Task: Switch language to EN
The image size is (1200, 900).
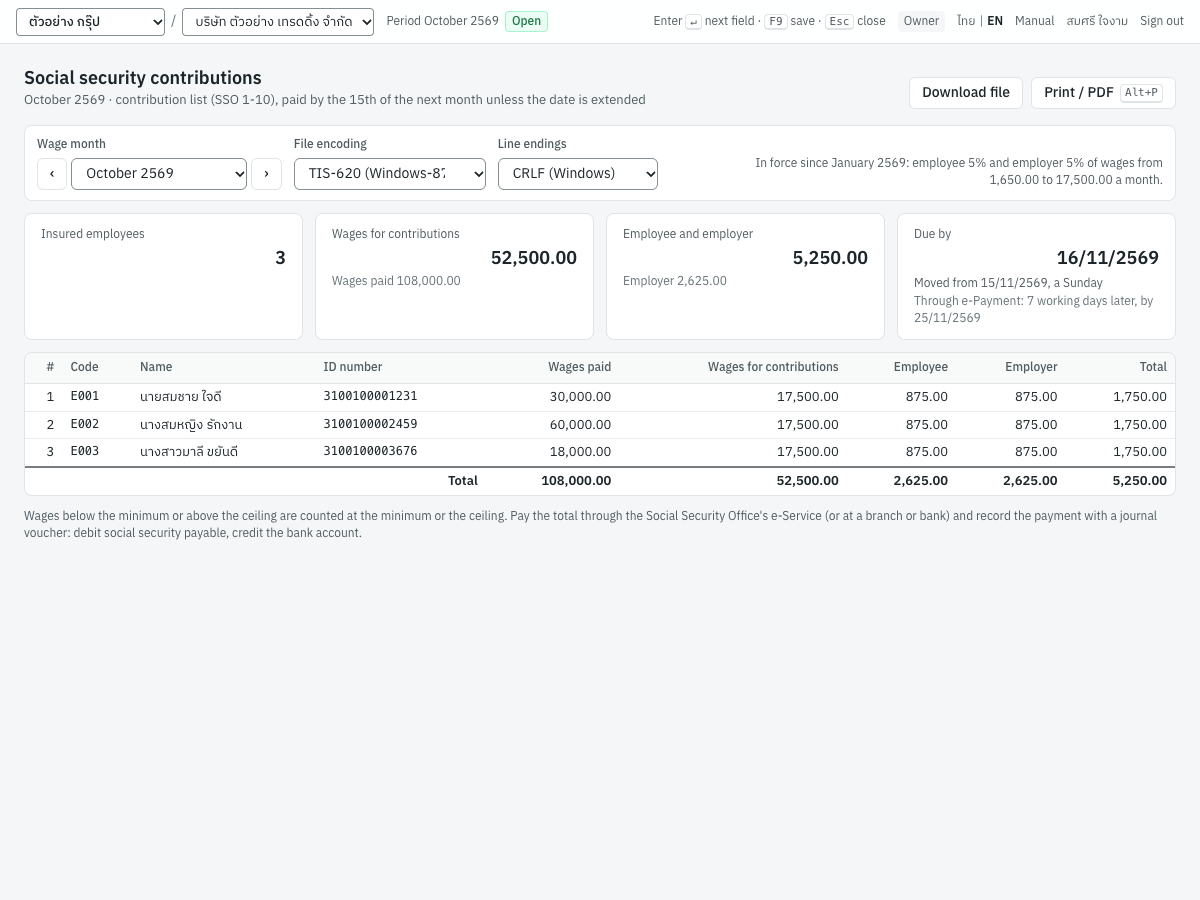Action: pos(995,21)
